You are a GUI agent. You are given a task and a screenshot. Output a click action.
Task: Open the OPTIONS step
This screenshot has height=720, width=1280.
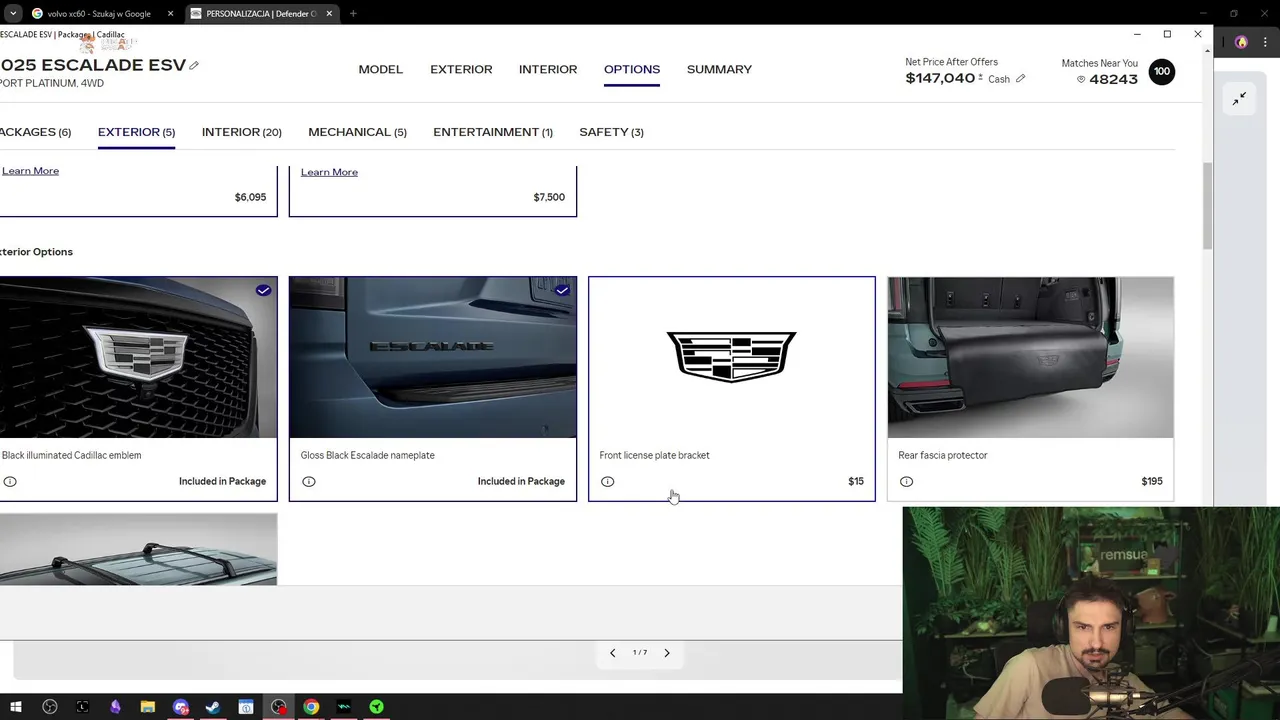[x=632, y=70]
